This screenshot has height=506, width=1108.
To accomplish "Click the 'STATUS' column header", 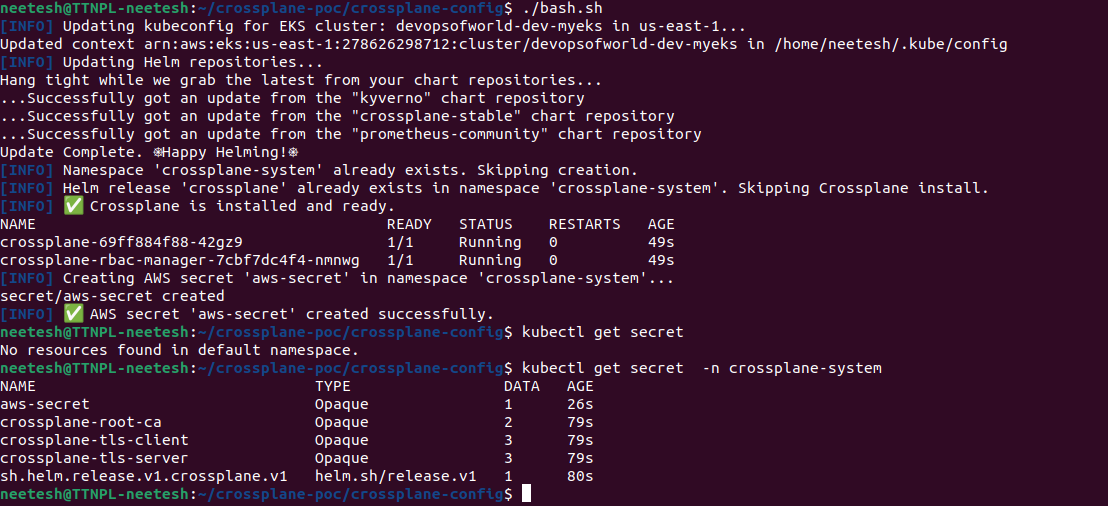I will tap(485, 224).
